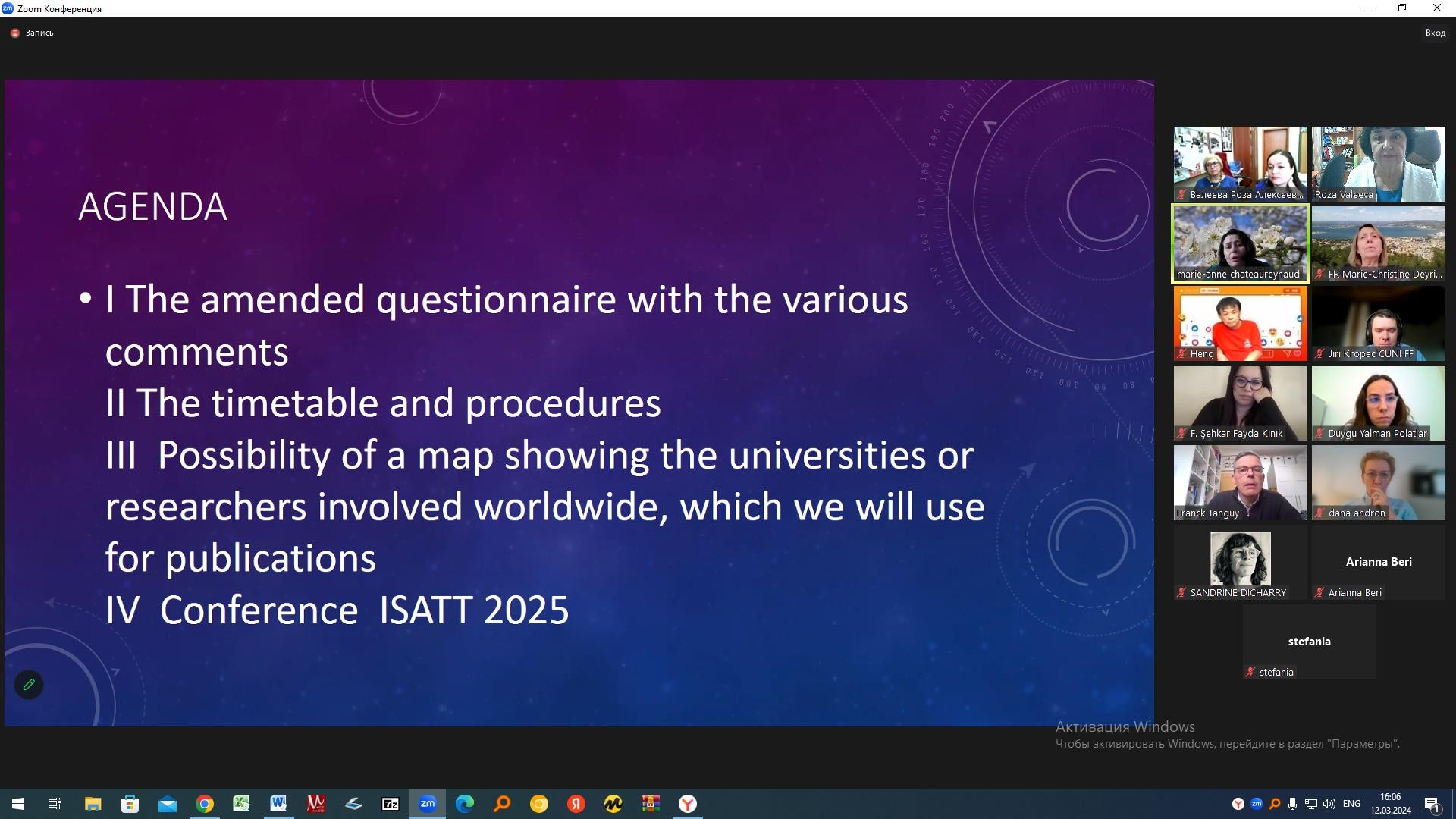
Task: Open Yandex Browser in the taskbar
Action: [687, 804]
